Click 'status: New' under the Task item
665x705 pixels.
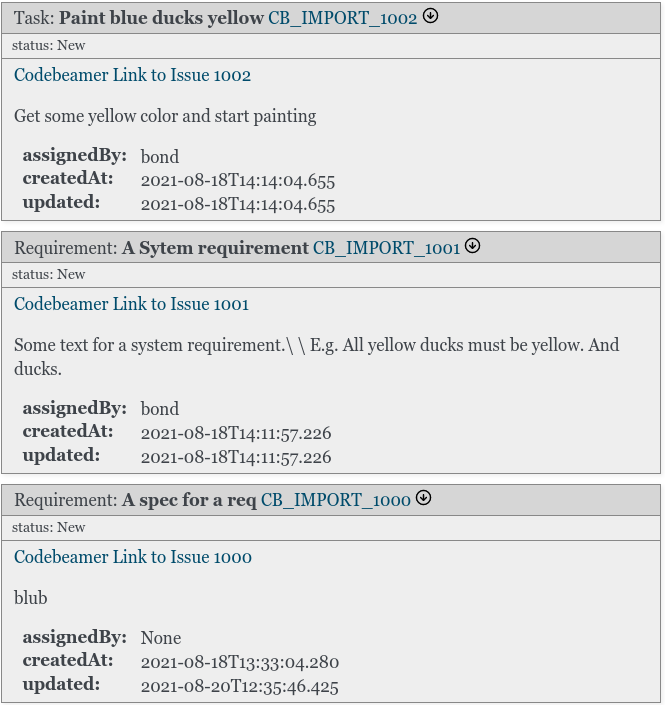pyautogui.click(x=49, y=45)
